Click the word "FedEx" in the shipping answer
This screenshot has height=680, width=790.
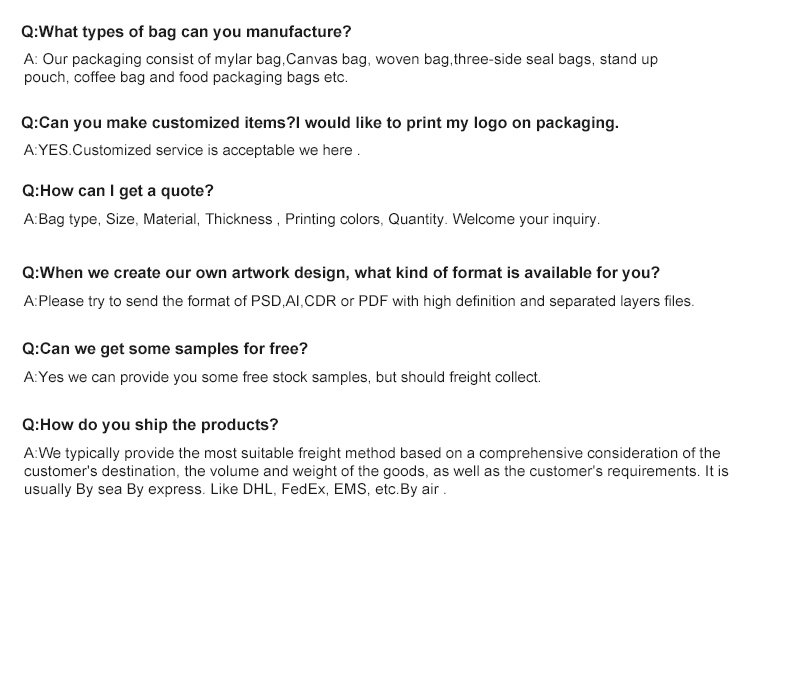coord(302,489)
